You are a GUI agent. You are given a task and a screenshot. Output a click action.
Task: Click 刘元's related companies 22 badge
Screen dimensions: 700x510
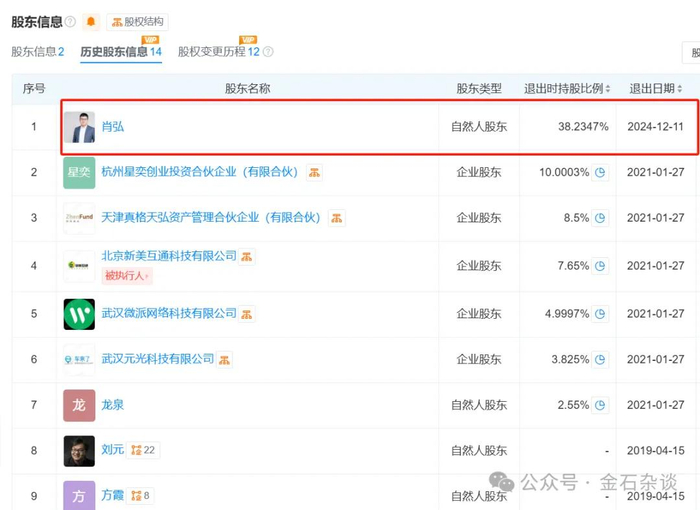(x=143, y=450)
